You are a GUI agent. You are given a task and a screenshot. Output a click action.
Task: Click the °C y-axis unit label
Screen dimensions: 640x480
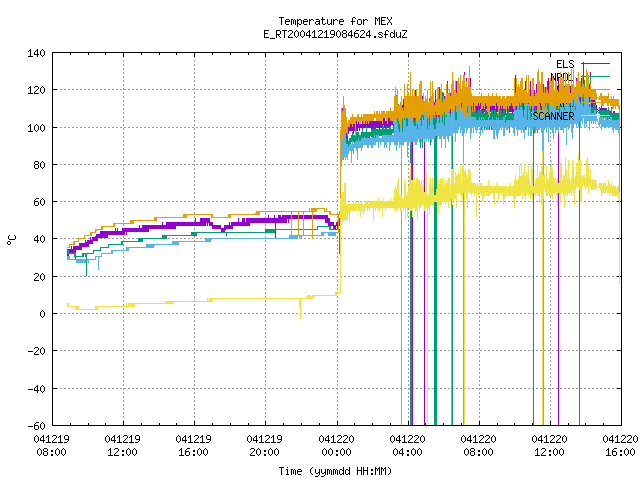click(x=11, y=240)
